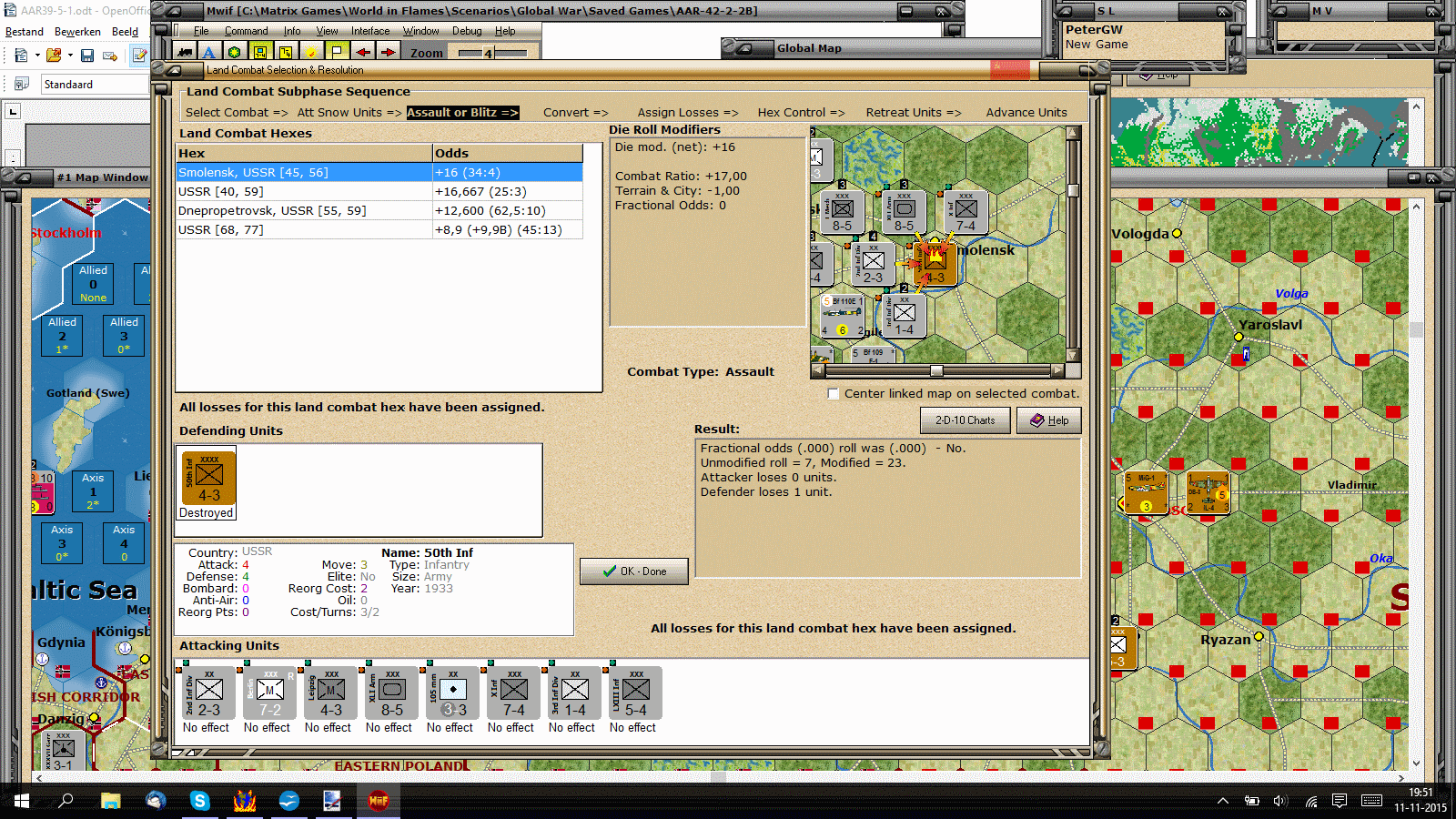Click the Assault or Blitz subphase step
Viewport: 1456px width, 819px height.
click(x=462, y=113)
